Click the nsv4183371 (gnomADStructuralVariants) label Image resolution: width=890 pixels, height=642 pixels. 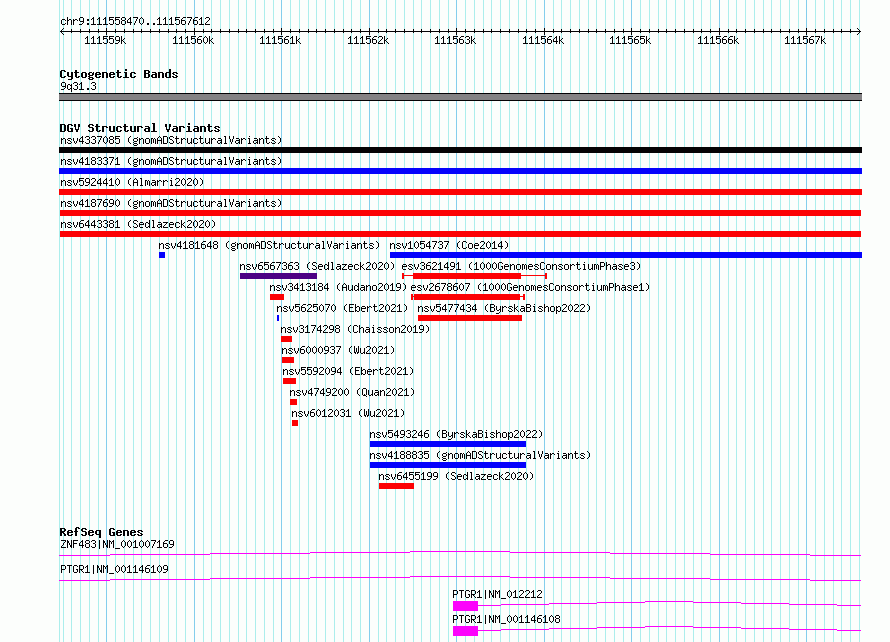pos(171,161)
